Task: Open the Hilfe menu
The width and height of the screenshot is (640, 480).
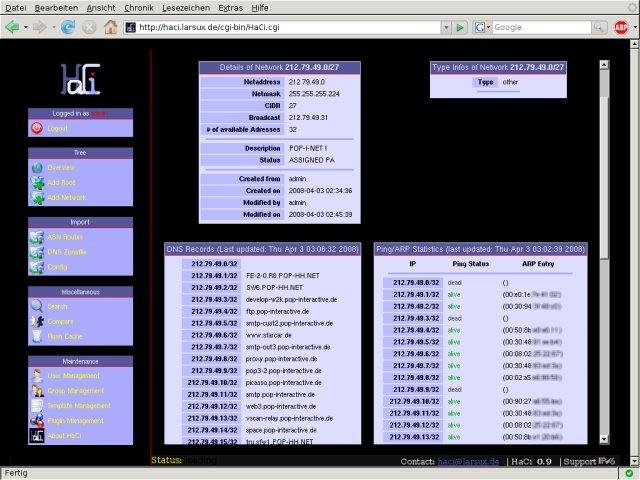Action: pos(260,8)
